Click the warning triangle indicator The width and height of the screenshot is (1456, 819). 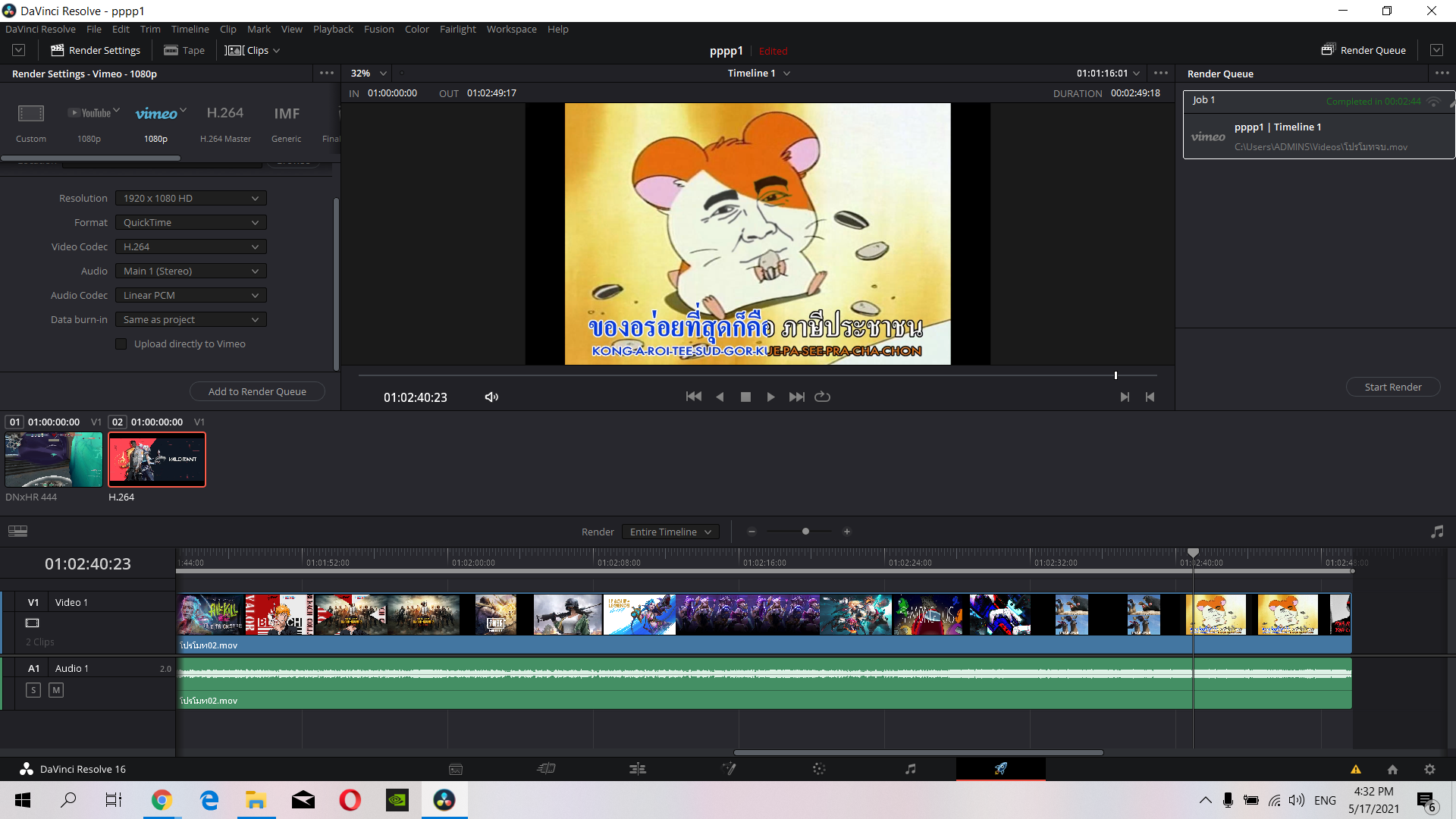[1356, 769]
